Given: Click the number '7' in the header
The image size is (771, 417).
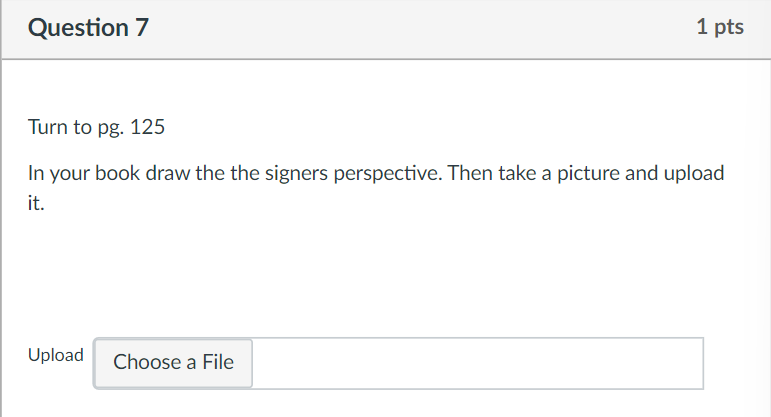Looking at the screenshot, I should (141, 28).
